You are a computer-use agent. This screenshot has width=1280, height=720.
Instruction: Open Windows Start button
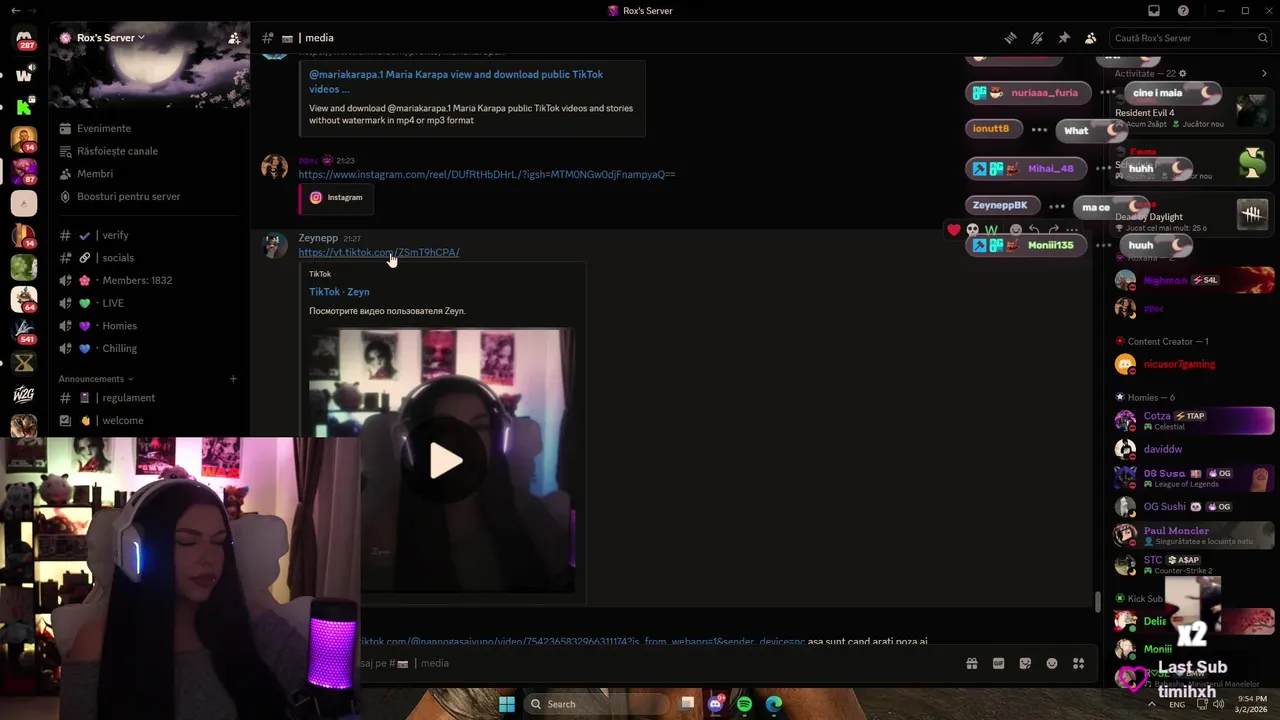click(507, 704)
